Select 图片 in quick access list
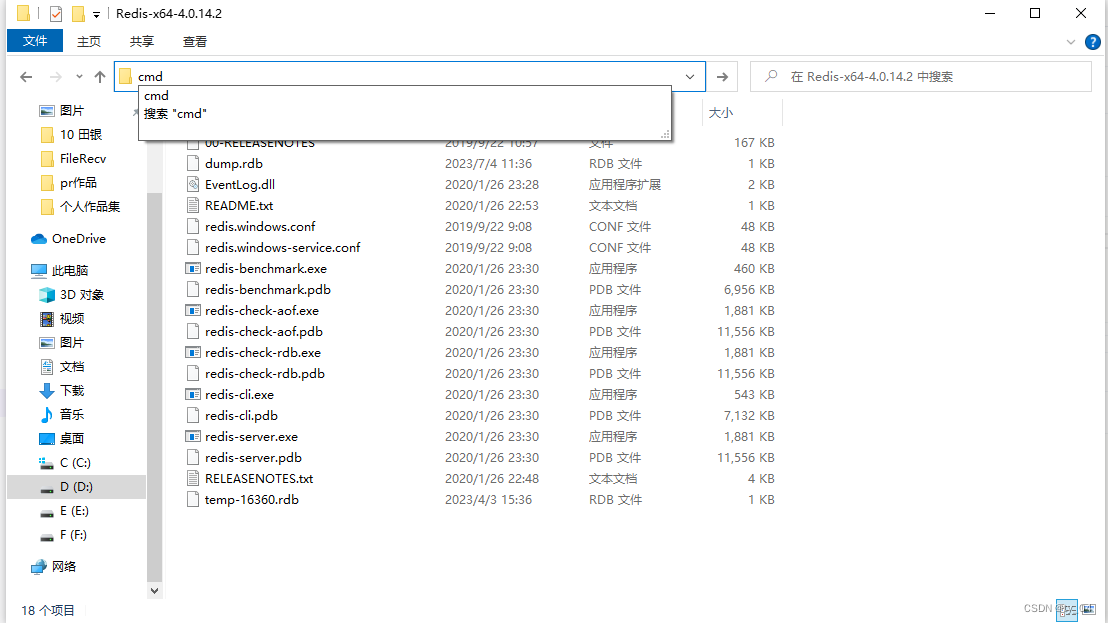This screenshot has height=623, width=1108. point(71,110)
